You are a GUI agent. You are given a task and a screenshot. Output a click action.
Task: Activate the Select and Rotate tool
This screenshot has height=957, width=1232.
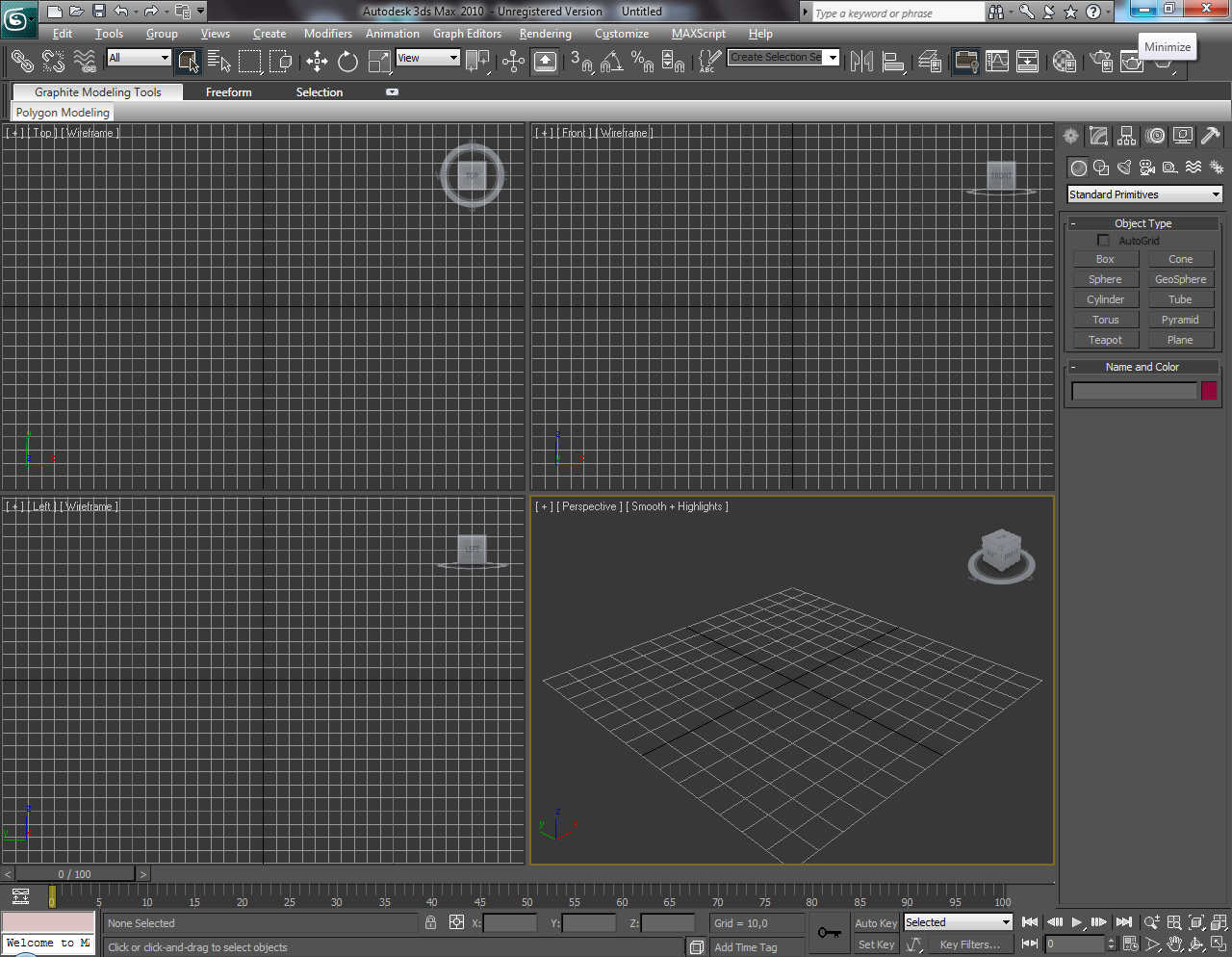(347, 63)
